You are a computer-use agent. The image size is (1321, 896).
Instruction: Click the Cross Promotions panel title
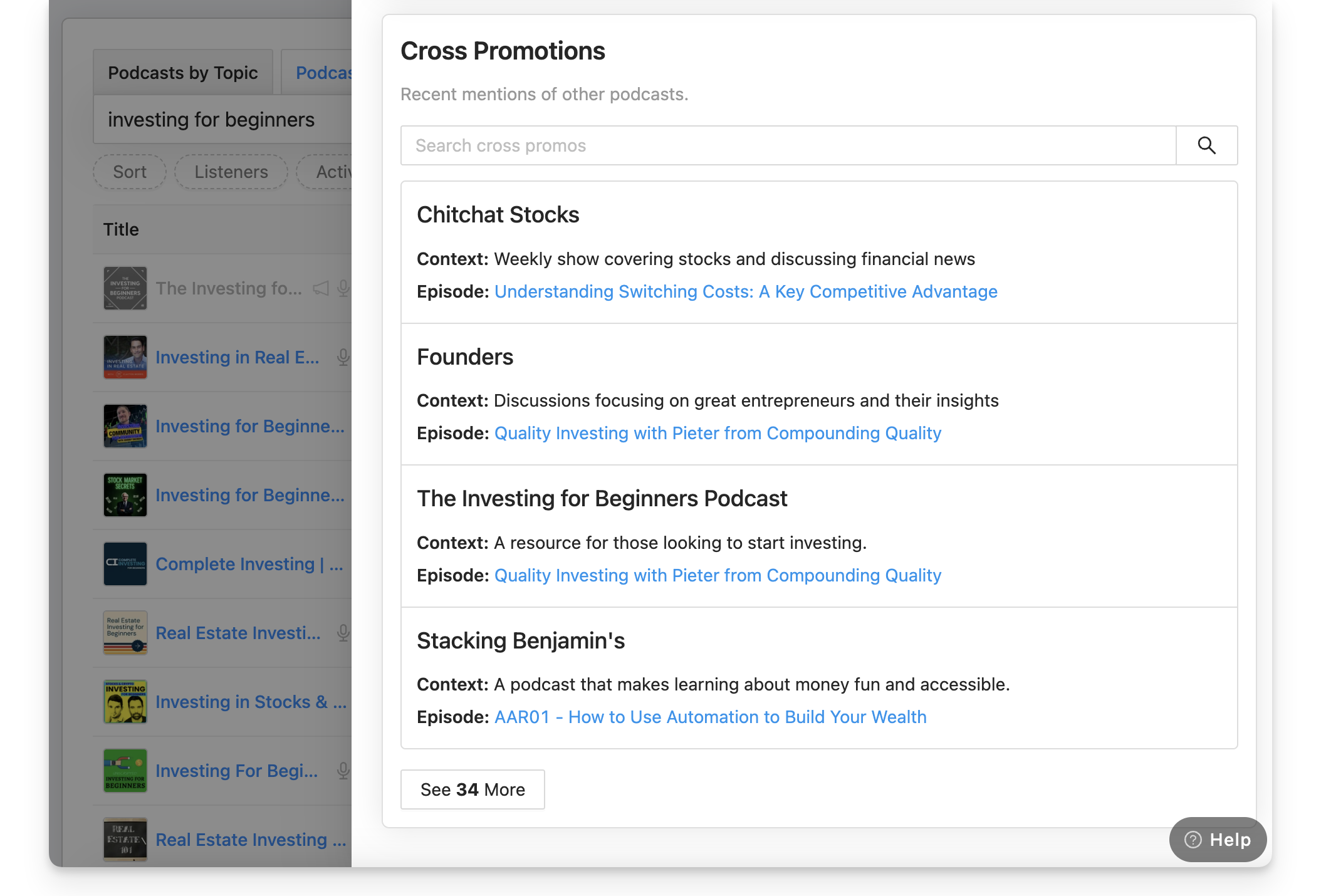pyautogui.click(x=503, y=51)
